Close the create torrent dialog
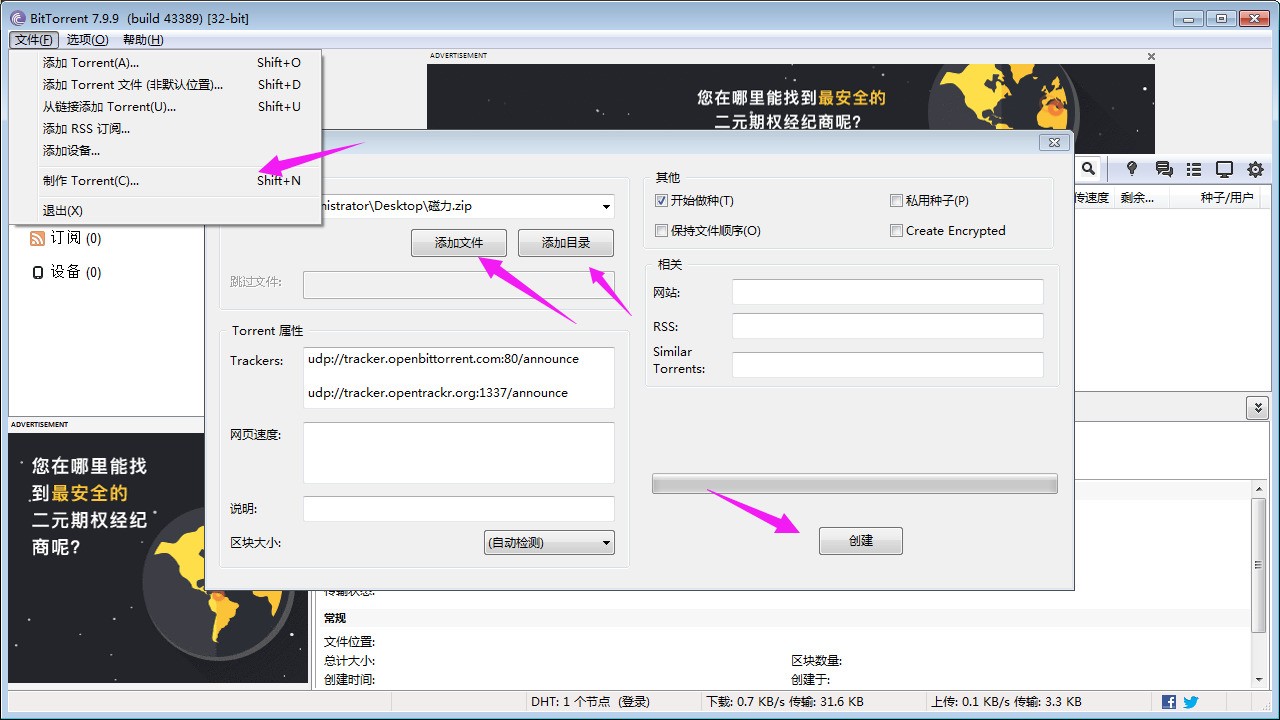The width and height of the screenshot is (1280, 720). point(1054,143)
